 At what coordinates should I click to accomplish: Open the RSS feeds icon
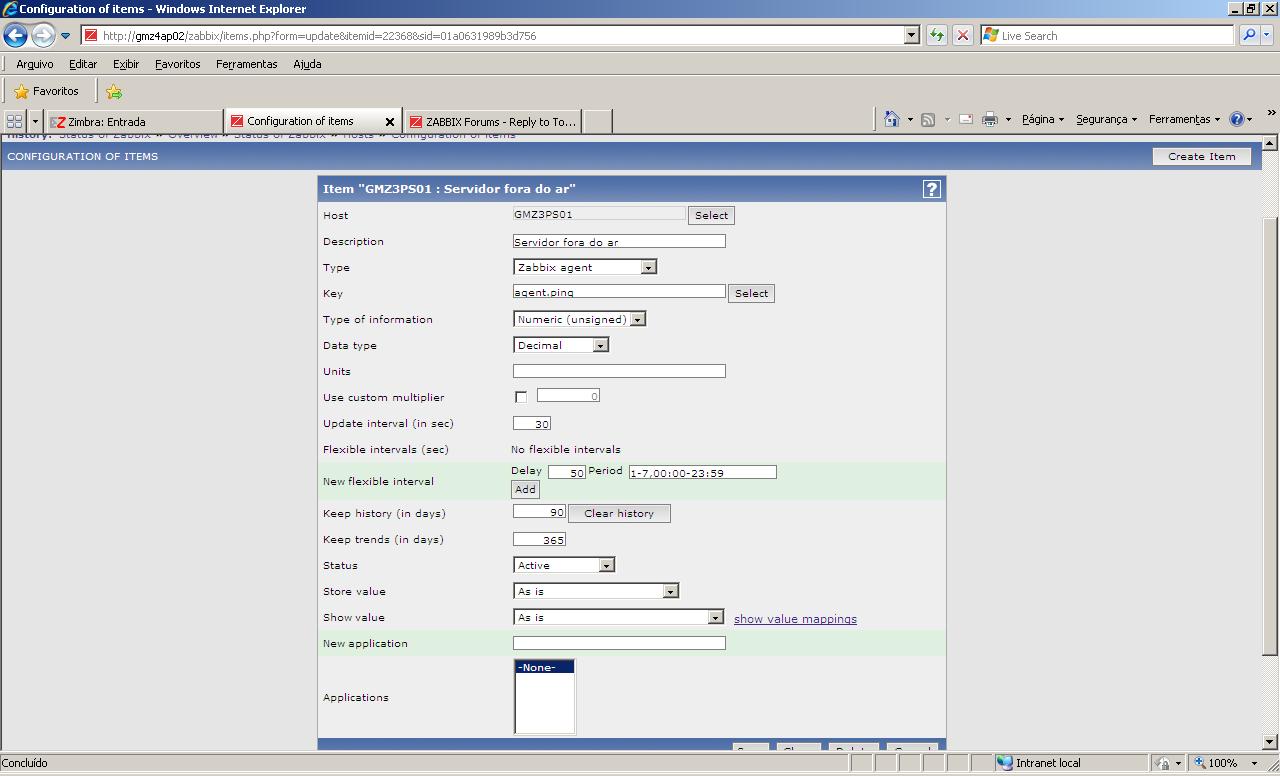tap(928, 120)
